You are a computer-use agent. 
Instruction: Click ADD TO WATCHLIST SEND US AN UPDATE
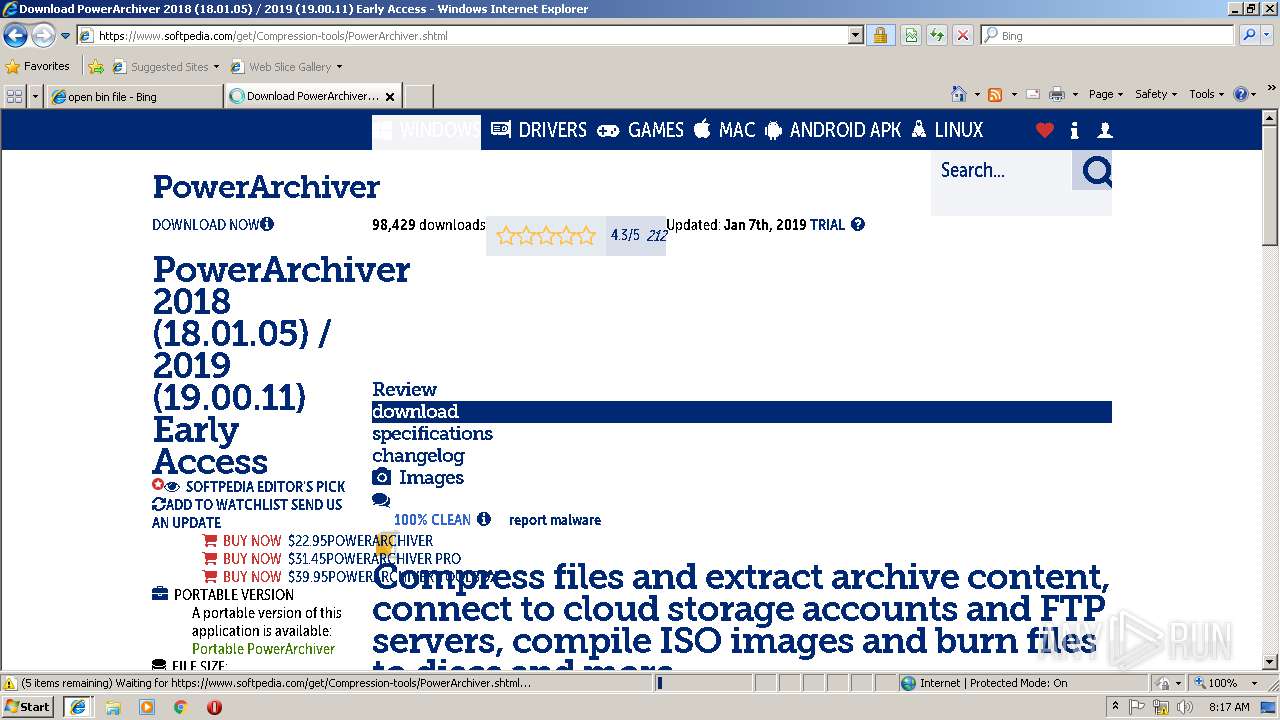click(x=247, y=513)
